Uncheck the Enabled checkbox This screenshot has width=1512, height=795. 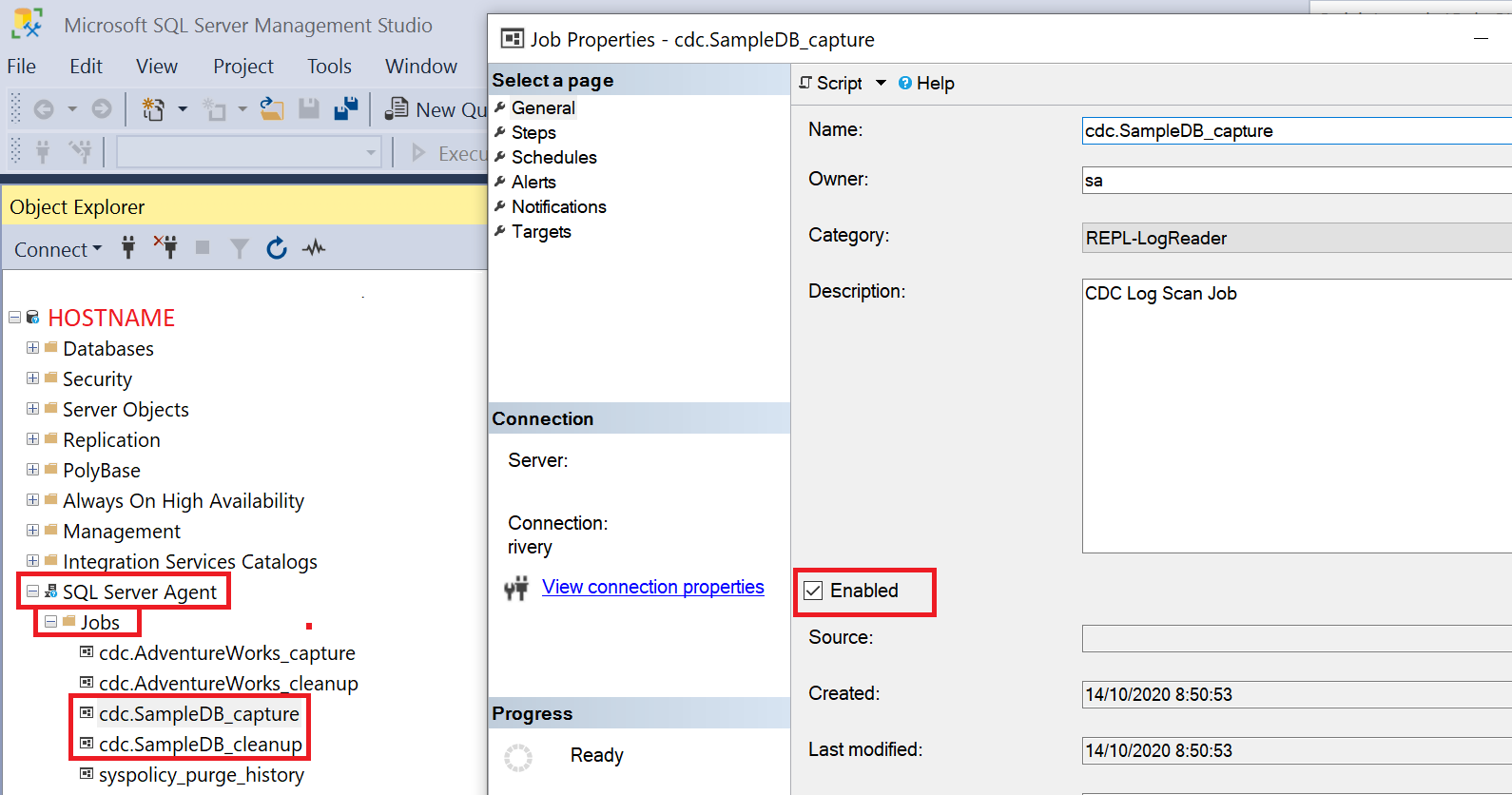coord(814,591)
